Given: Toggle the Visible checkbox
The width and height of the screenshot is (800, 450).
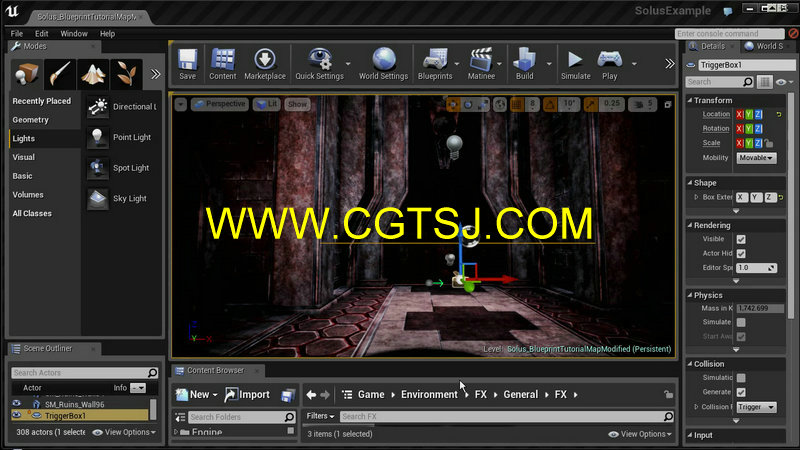Looking at the screenshot, I should pos(741,239).
